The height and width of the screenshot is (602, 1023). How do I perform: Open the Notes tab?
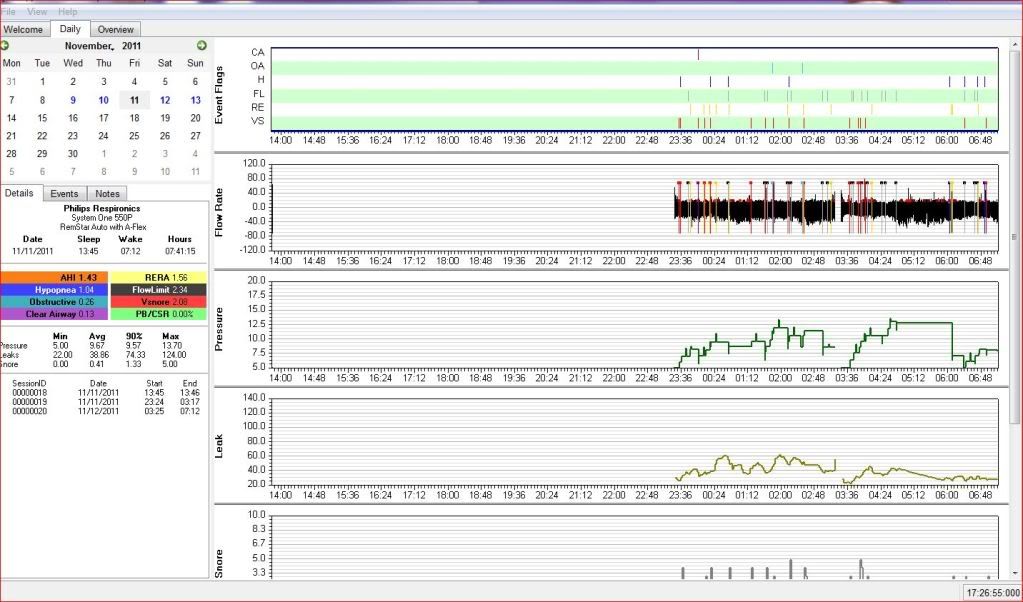108,193
